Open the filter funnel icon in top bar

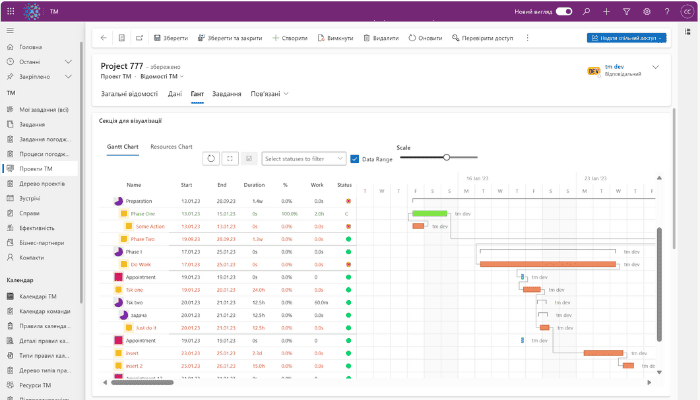pyautogui.click(x=626, y=12)
